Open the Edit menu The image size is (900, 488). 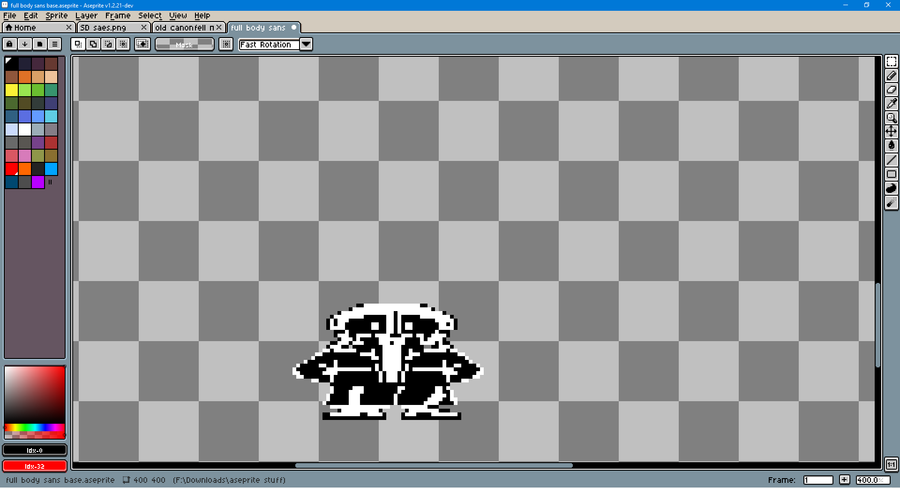point(30,16)
